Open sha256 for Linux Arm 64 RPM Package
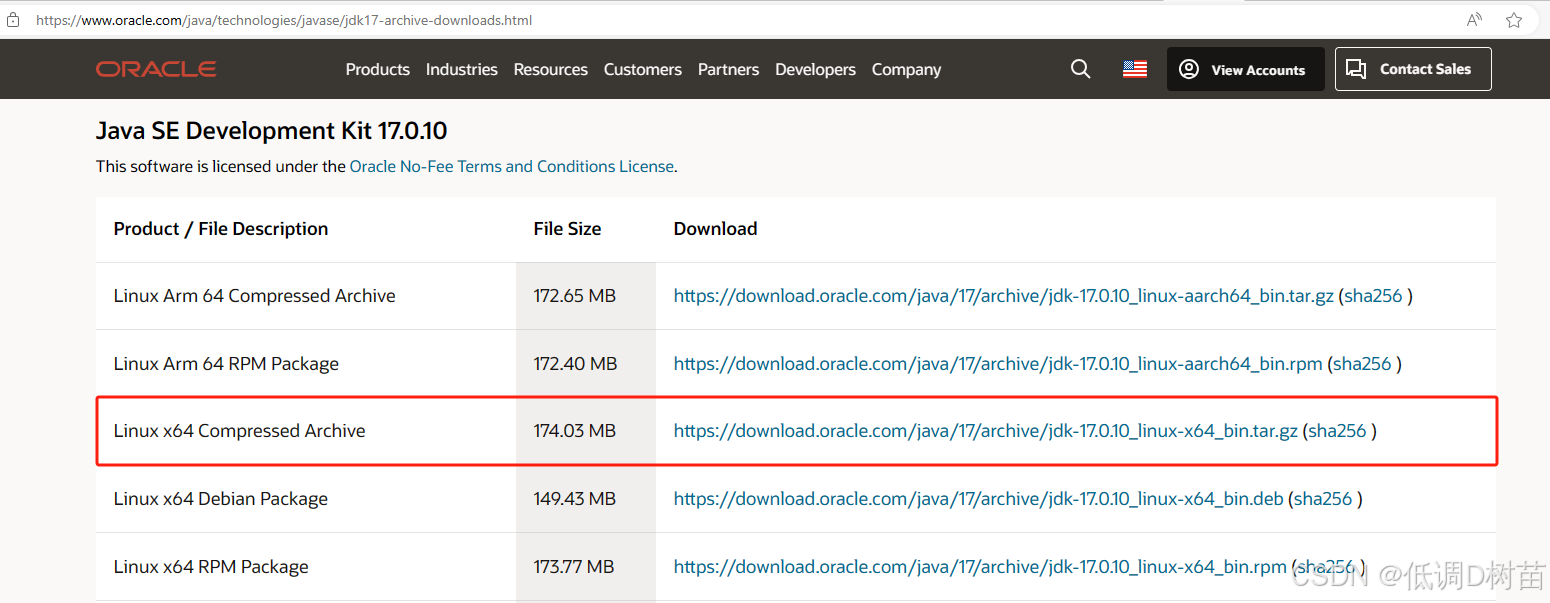This screenshot has width=1550, height=603. point(1362,364)
